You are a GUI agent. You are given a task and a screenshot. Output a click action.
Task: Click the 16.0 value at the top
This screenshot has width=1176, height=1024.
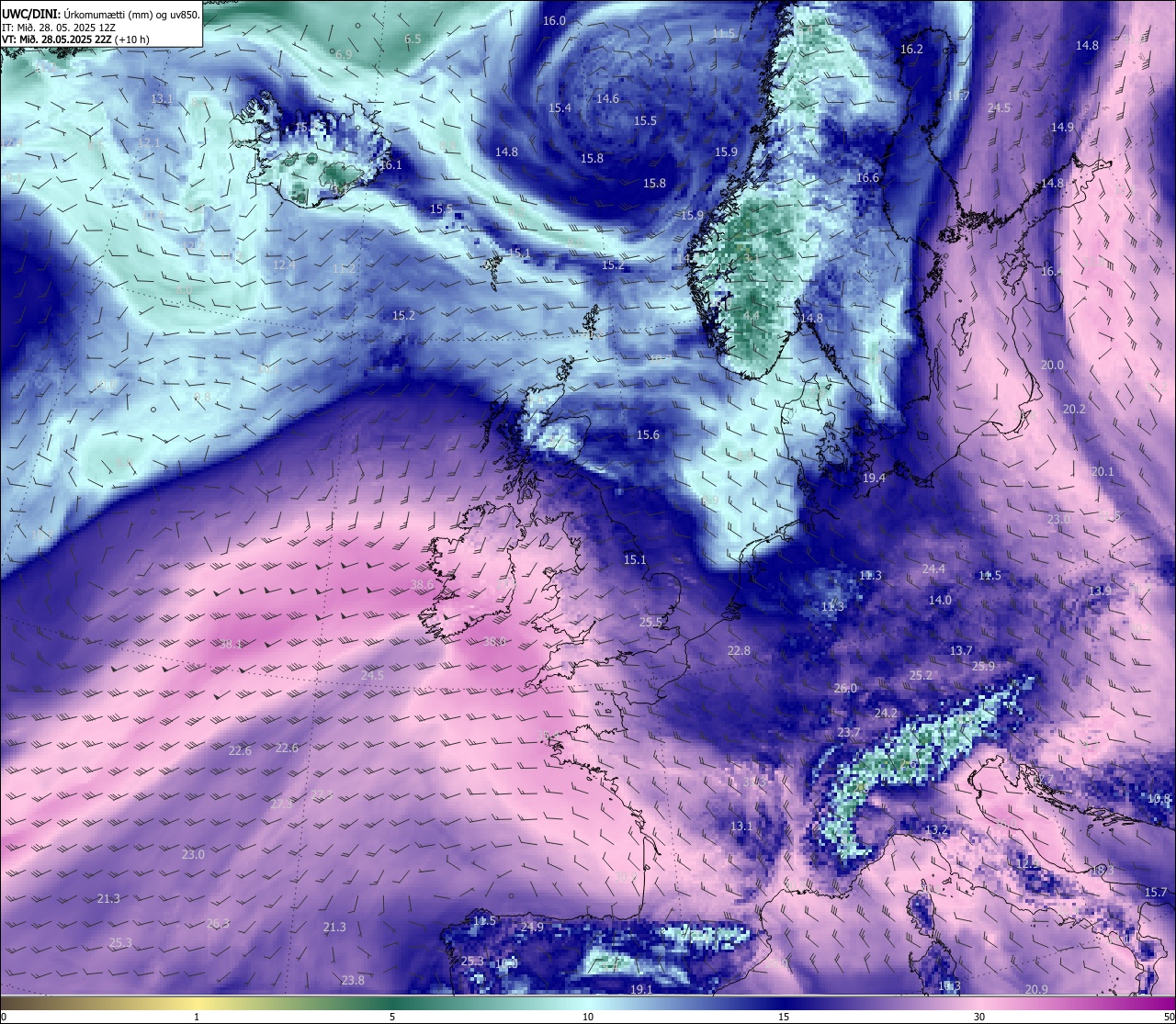point(554,20)
